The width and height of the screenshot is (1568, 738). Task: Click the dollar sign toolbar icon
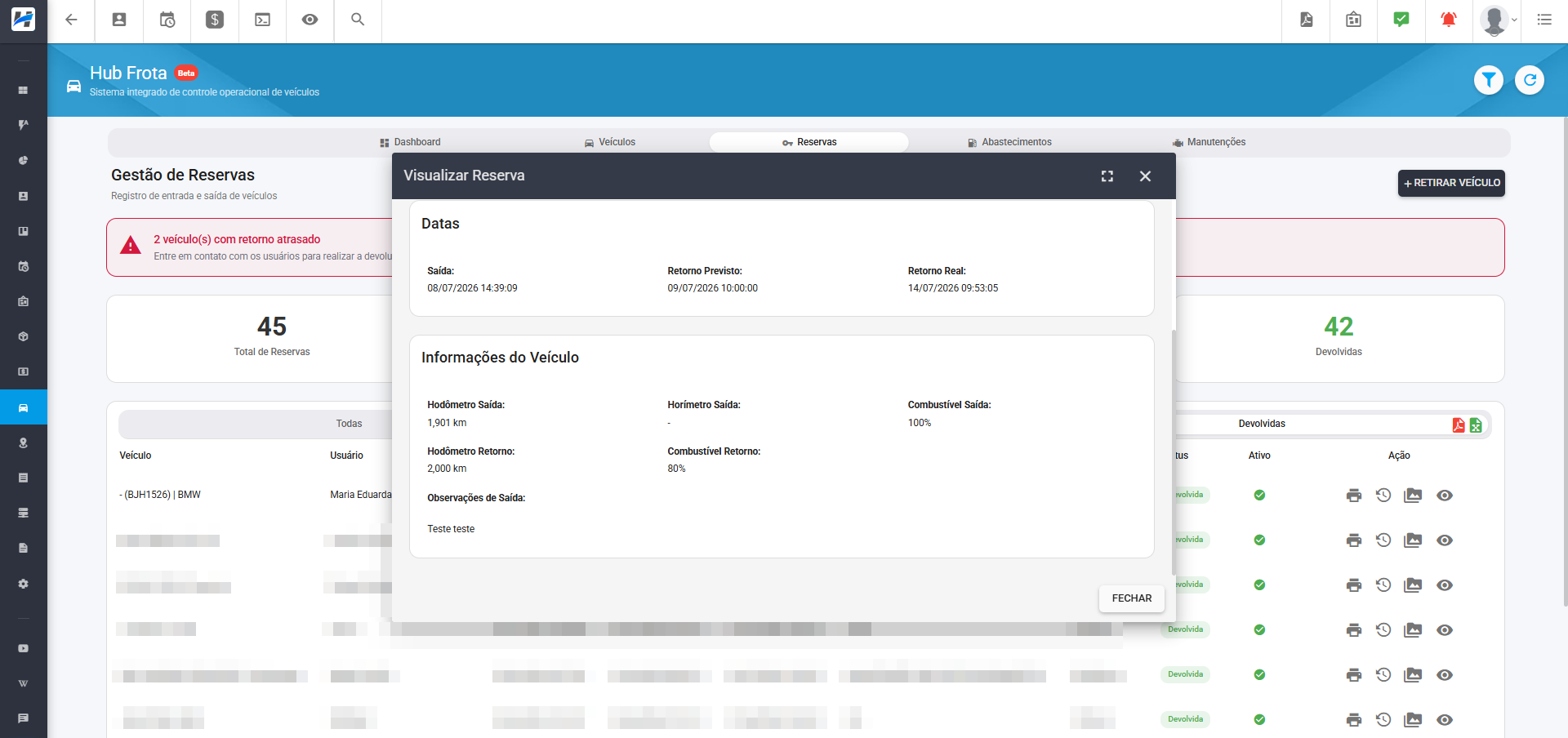(x=215, y=20)
